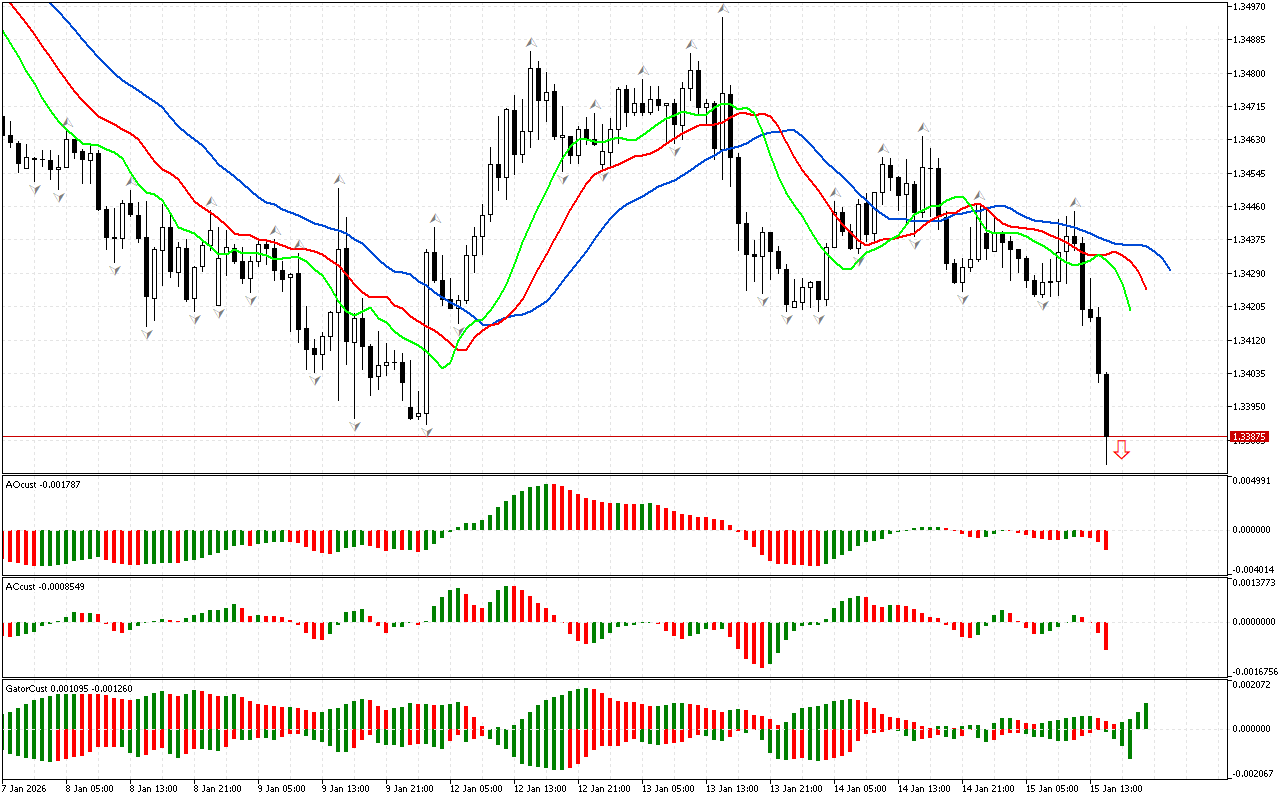
Task: Click the last green upper bar in the GatorCust histogram
Action: (x=1146, y=715)
